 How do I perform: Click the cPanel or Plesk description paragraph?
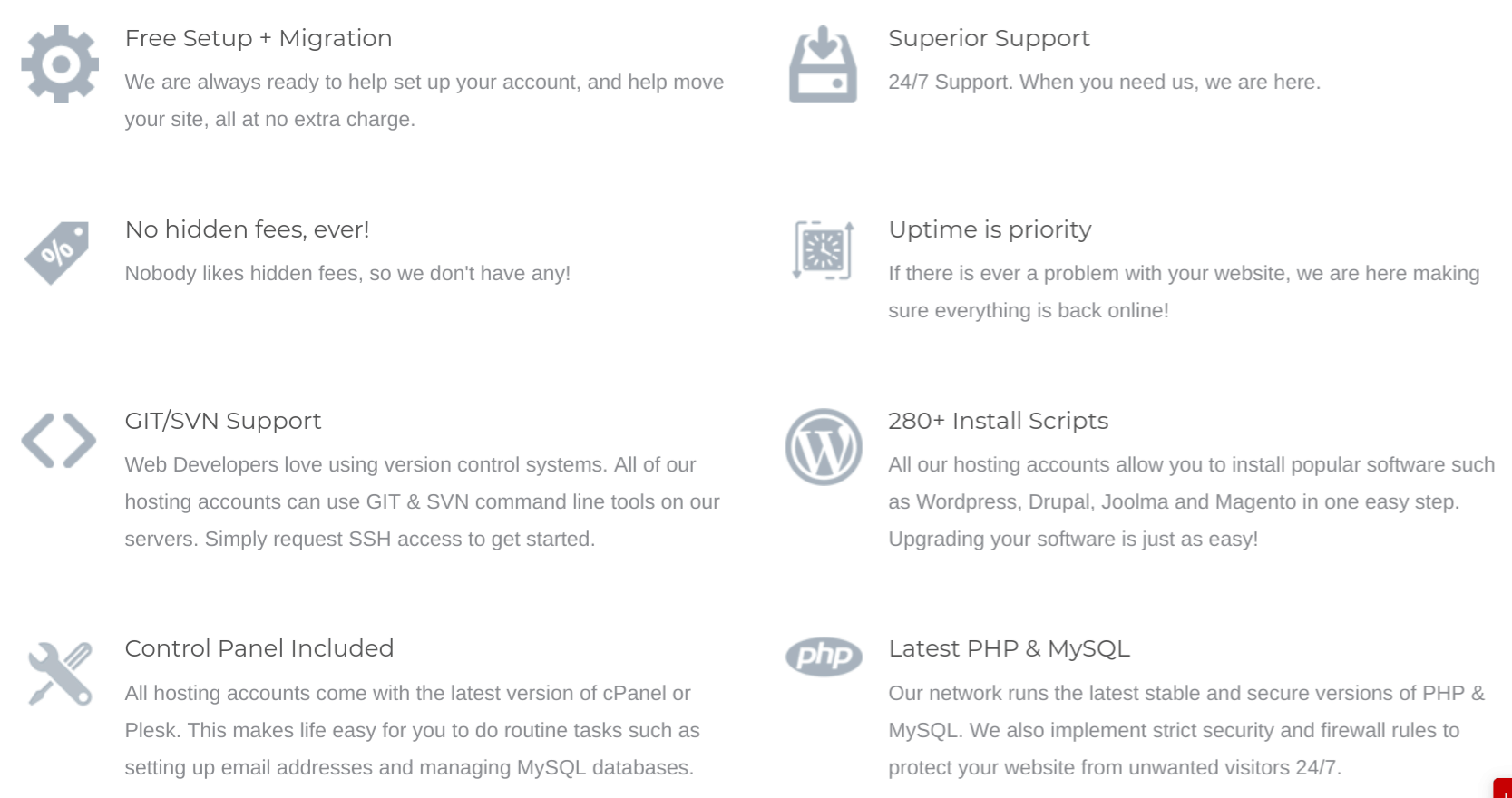click(413, 730)
